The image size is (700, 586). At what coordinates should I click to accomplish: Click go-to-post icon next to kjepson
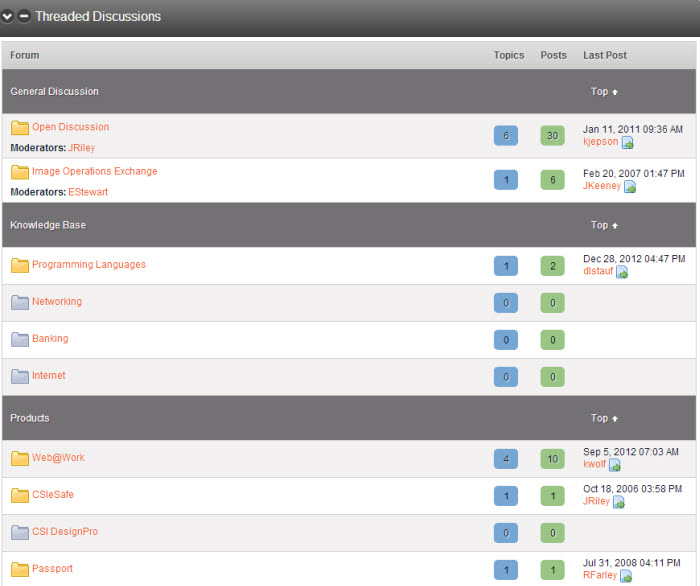tap(628, 143)
